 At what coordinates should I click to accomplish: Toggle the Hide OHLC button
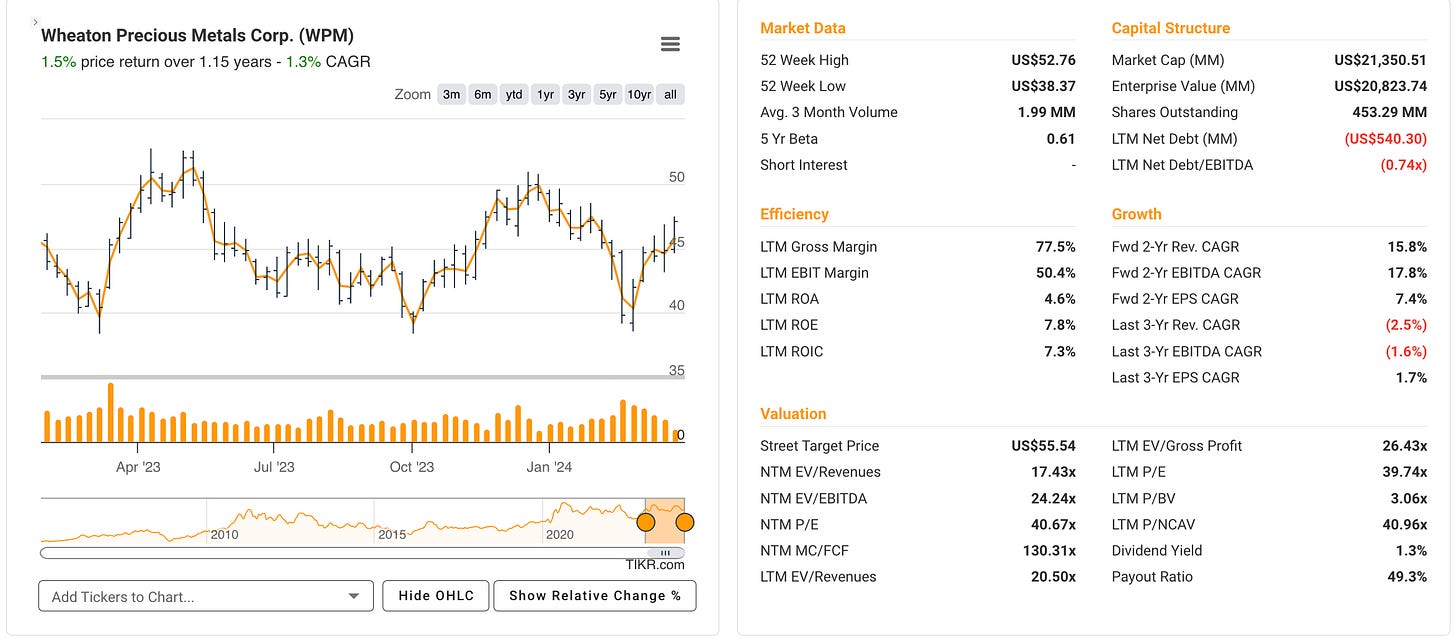(436, 596)
